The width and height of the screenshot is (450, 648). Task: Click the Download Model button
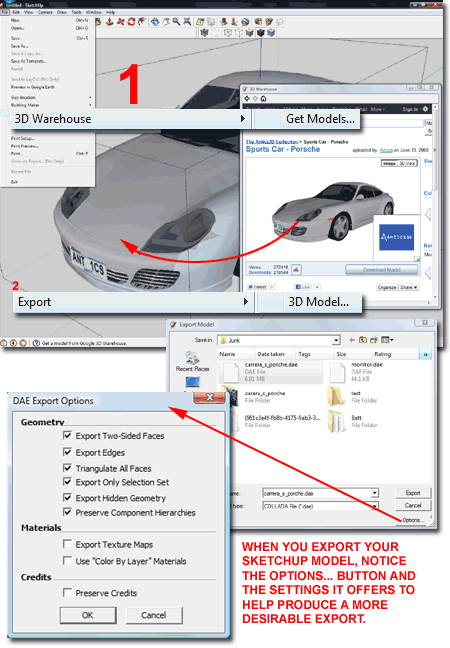381,269
